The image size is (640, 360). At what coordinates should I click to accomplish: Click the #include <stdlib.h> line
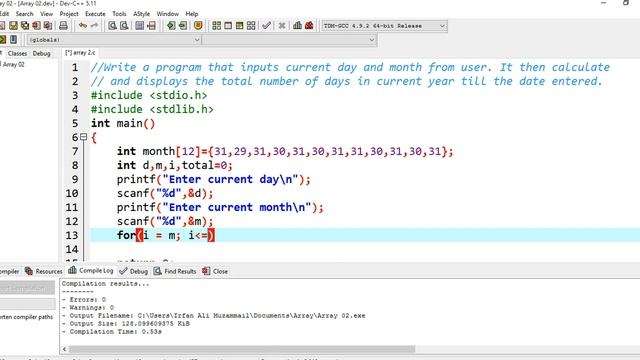152,109
